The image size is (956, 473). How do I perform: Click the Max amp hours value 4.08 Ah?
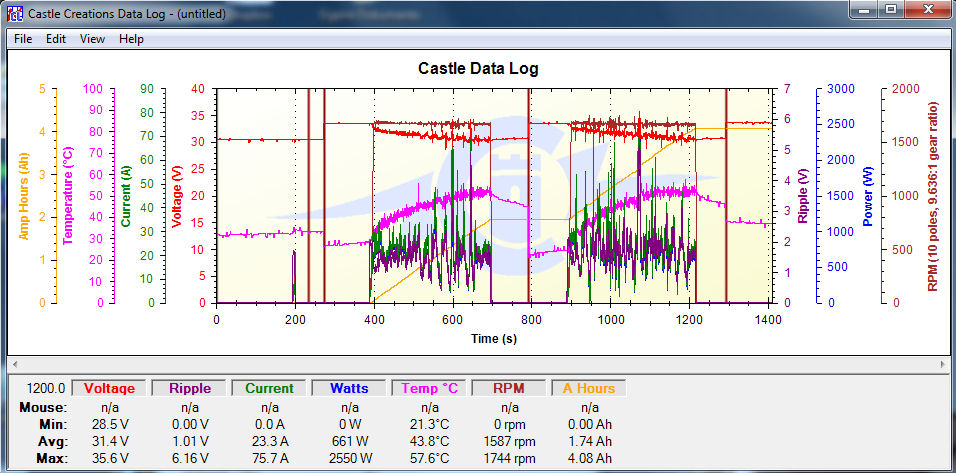pos(589,458)
